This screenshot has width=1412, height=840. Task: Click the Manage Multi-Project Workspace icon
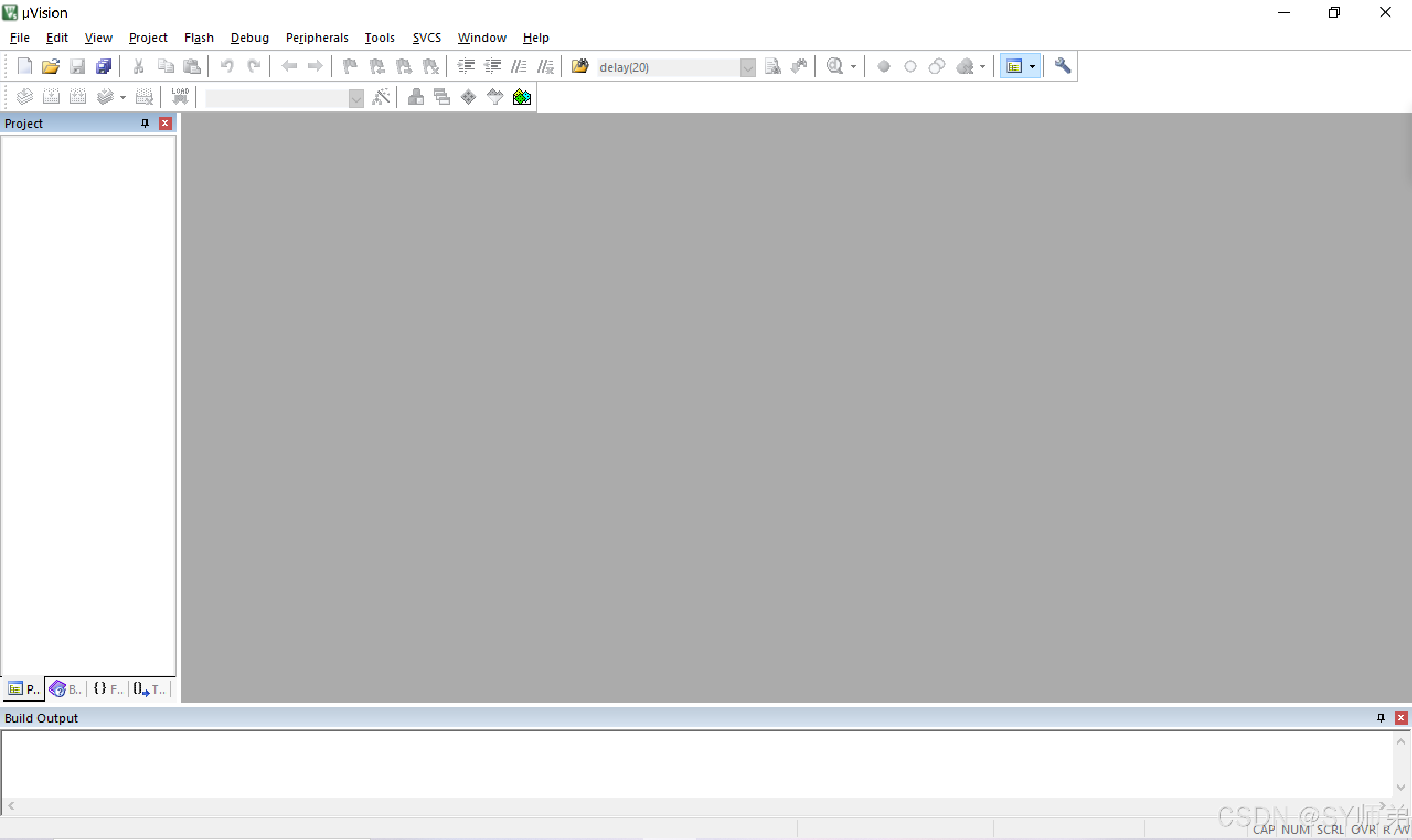(x=441, y=97)
